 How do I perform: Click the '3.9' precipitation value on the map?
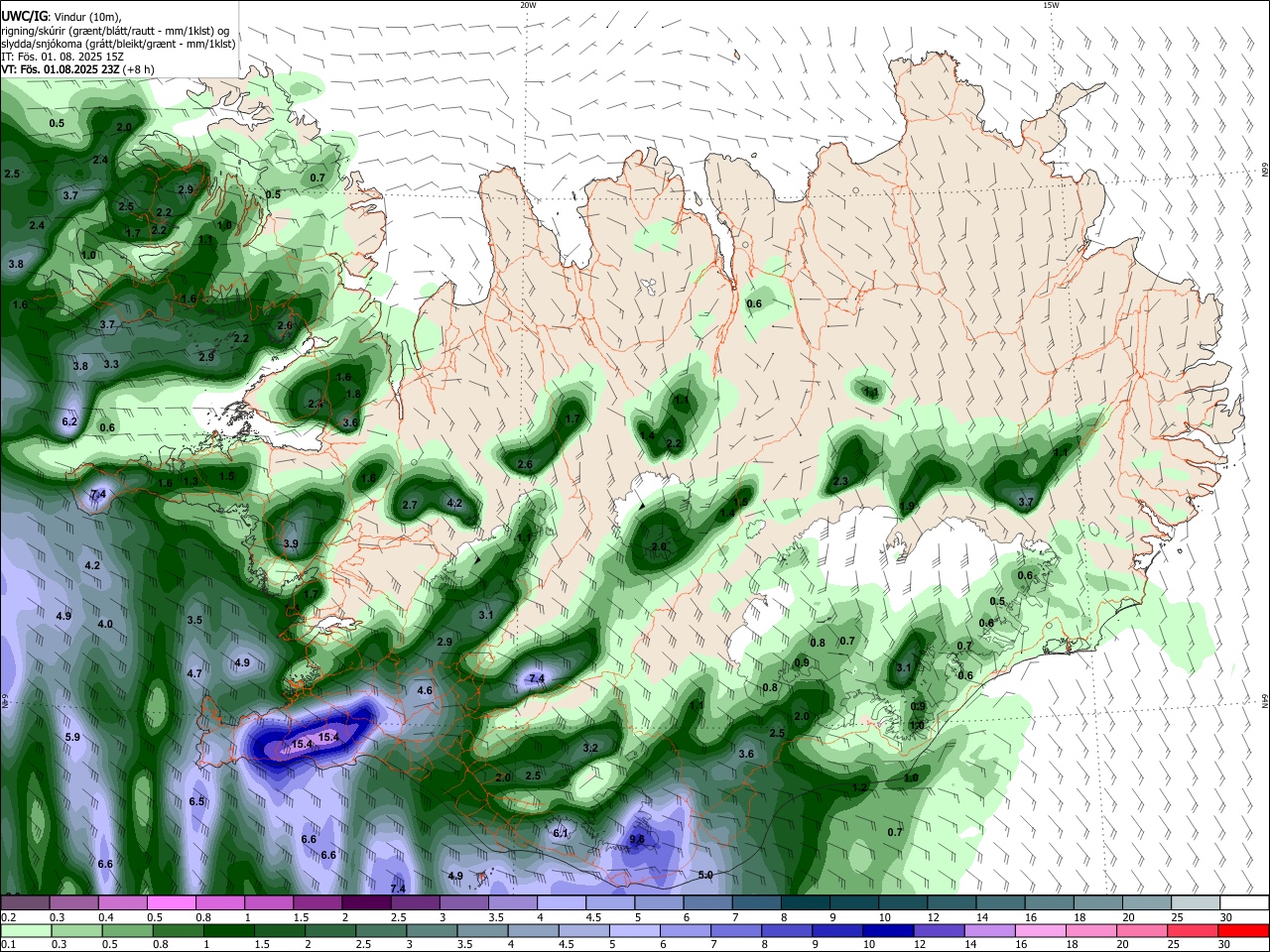pos(291,544)
